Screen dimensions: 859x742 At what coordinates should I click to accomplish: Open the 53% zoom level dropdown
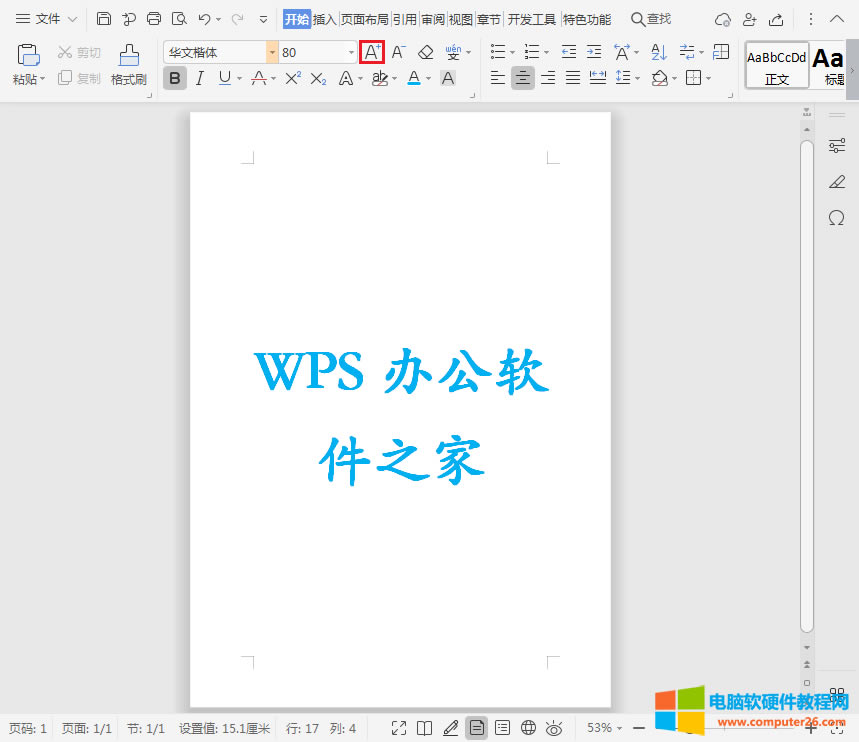click(x=605, y=727)
